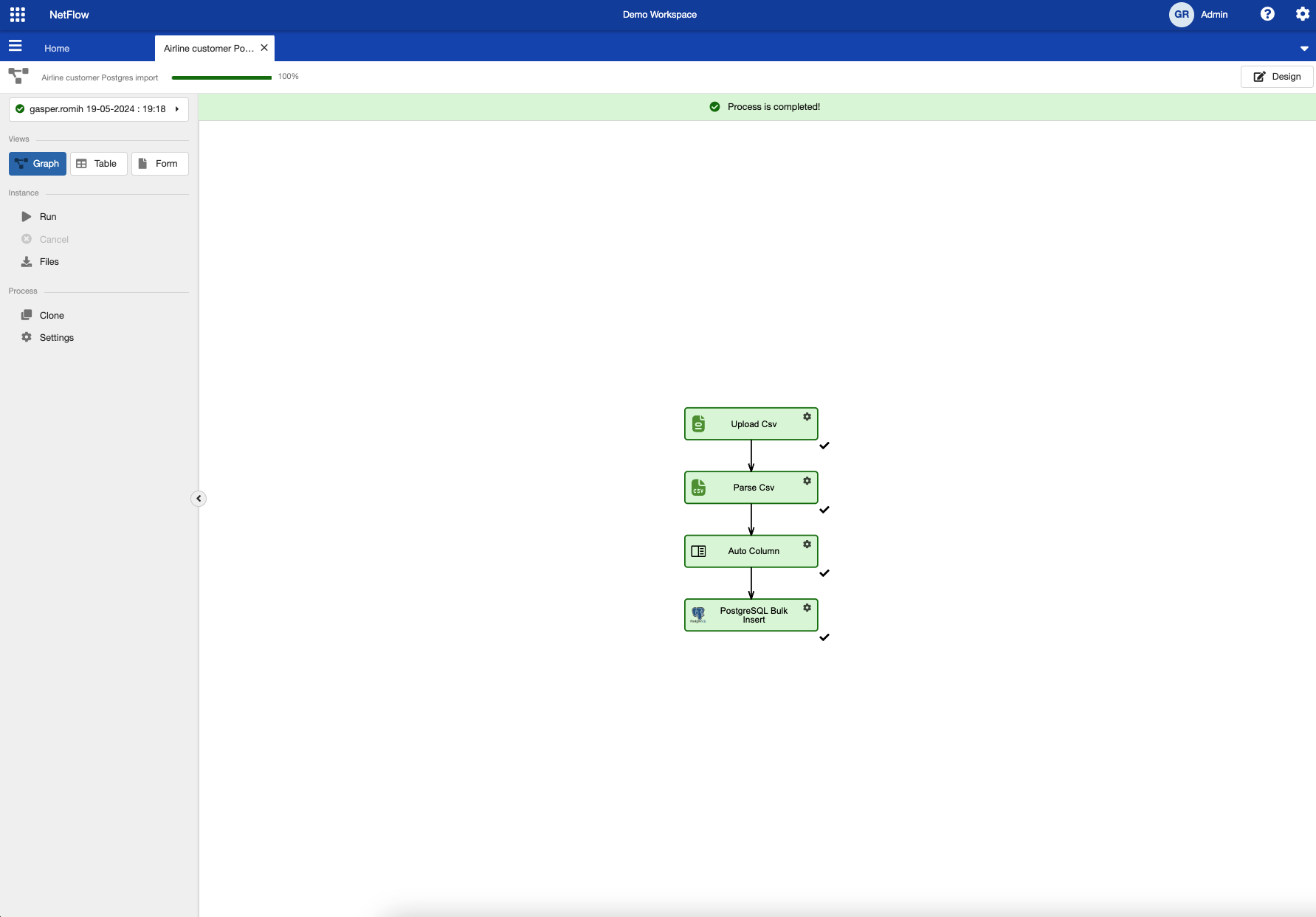The height and width of the screenshot is (917, 1316).
Task: Switch to the Home tab
Action: 57,49
